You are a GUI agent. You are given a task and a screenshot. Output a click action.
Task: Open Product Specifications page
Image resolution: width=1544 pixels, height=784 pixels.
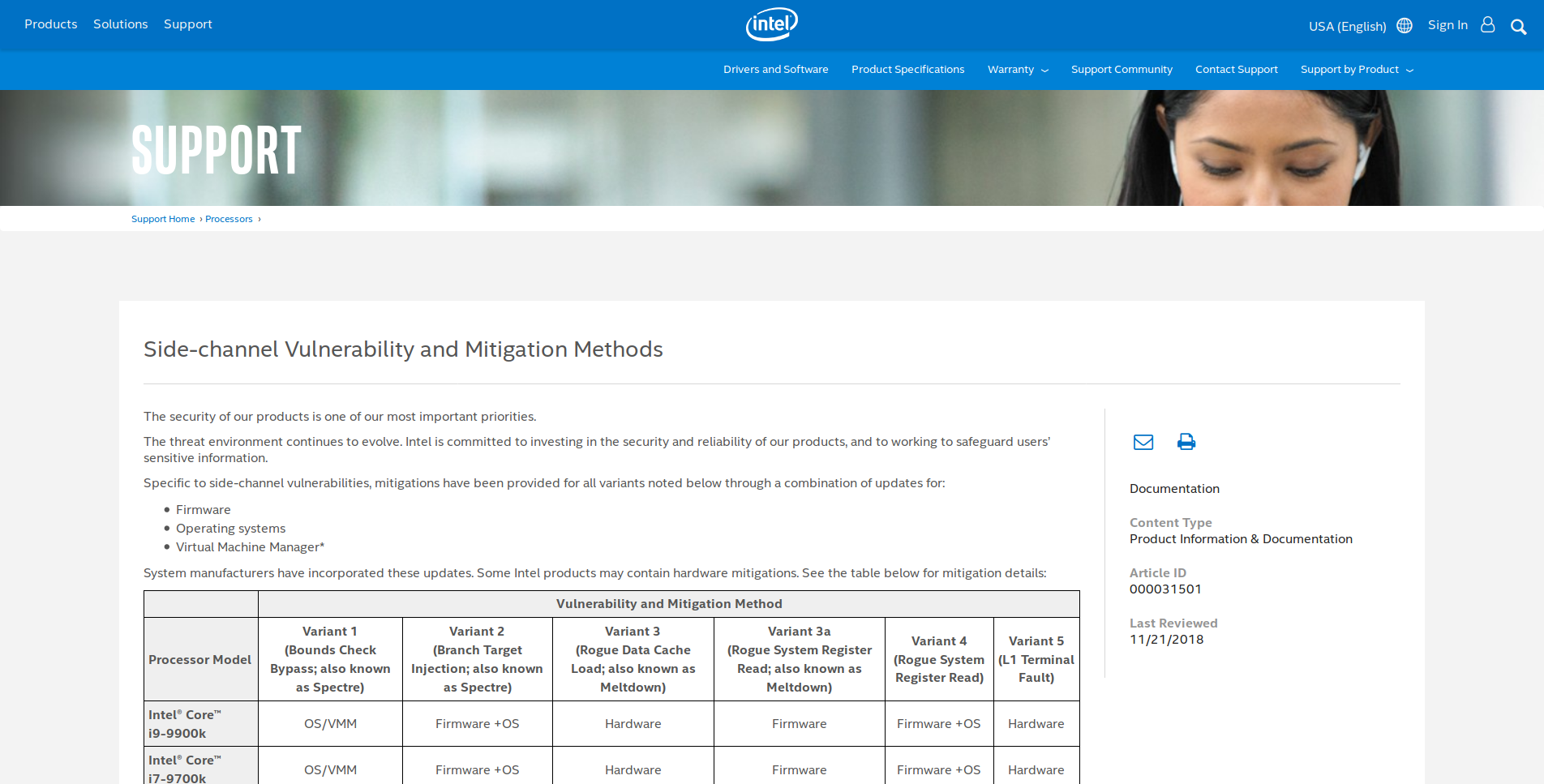(x=907, y=70)
